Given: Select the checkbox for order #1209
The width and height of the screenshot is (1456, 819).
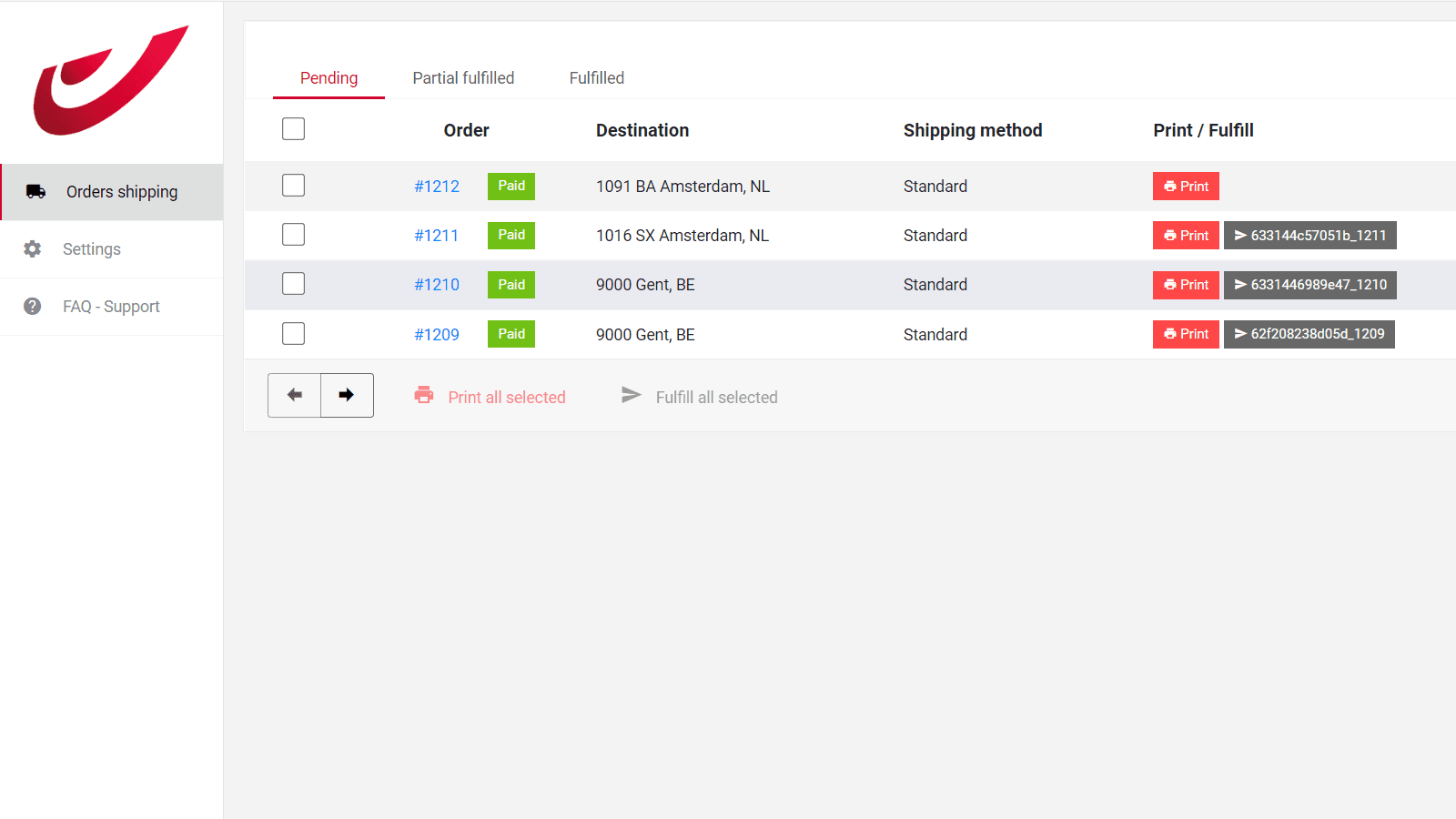Looking at the screenshot, I should (293, 333).
